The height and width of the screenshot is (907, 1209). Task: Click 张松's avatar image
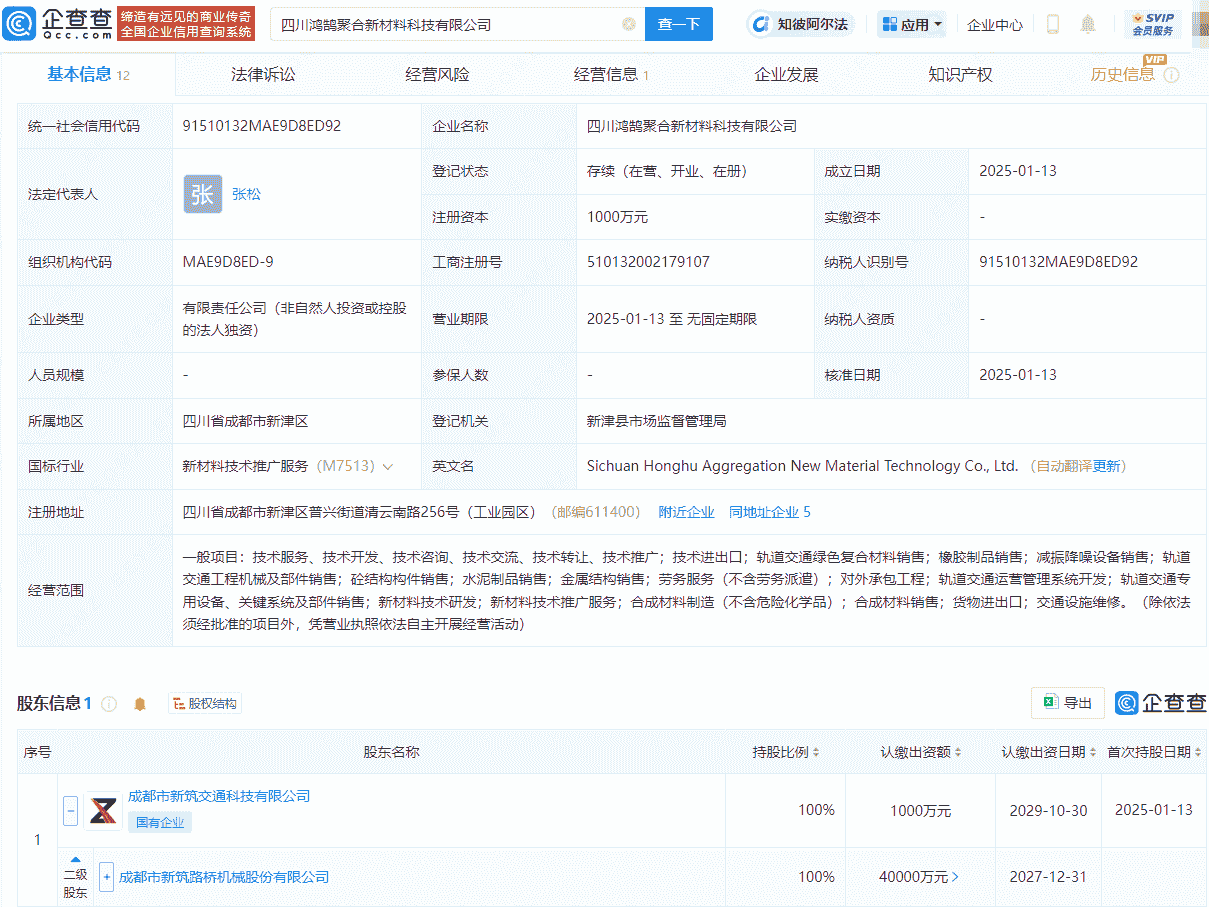point(203,194)
